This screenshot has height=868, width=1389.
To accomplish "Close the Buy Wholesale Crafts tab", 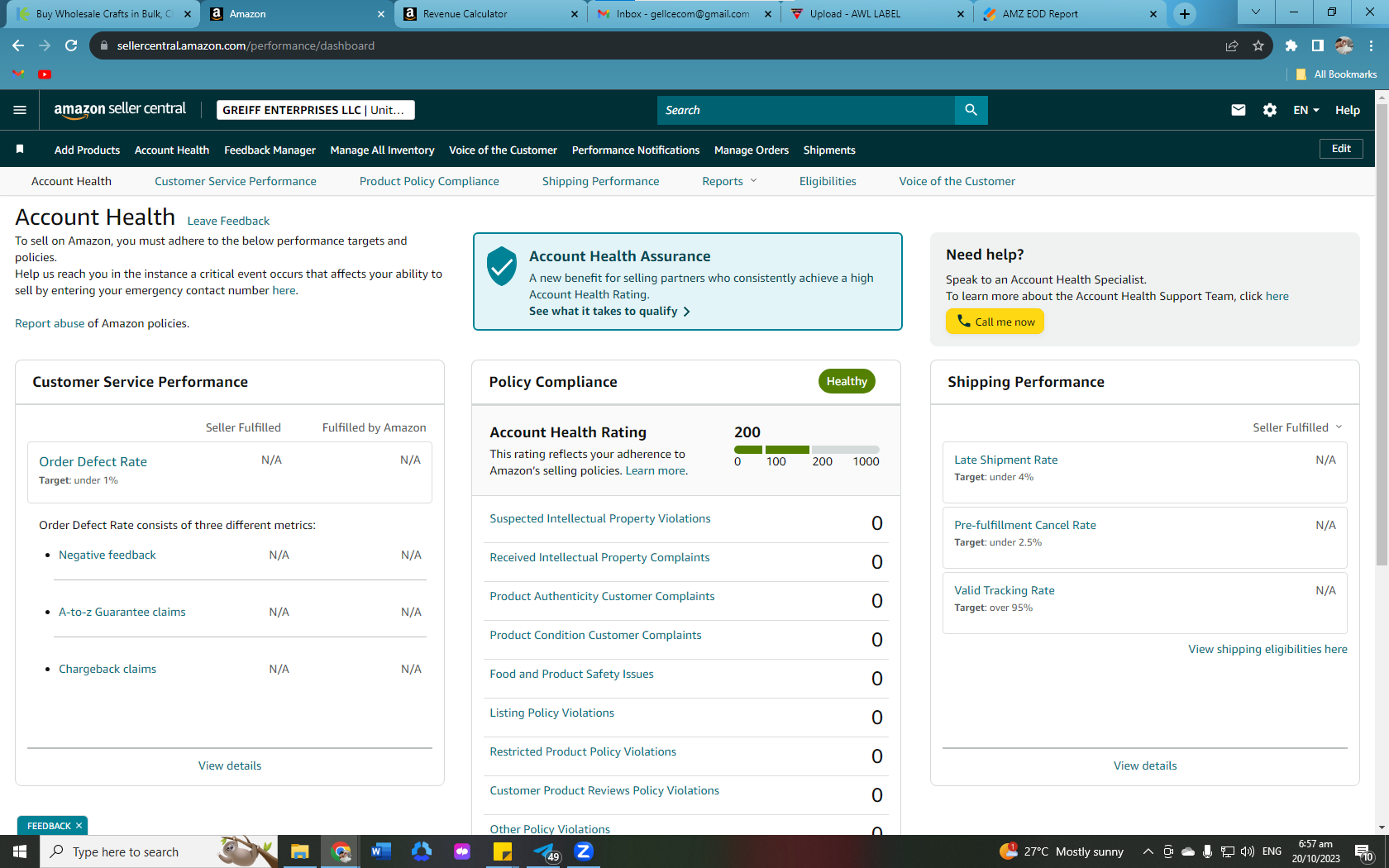I will 188,14.
